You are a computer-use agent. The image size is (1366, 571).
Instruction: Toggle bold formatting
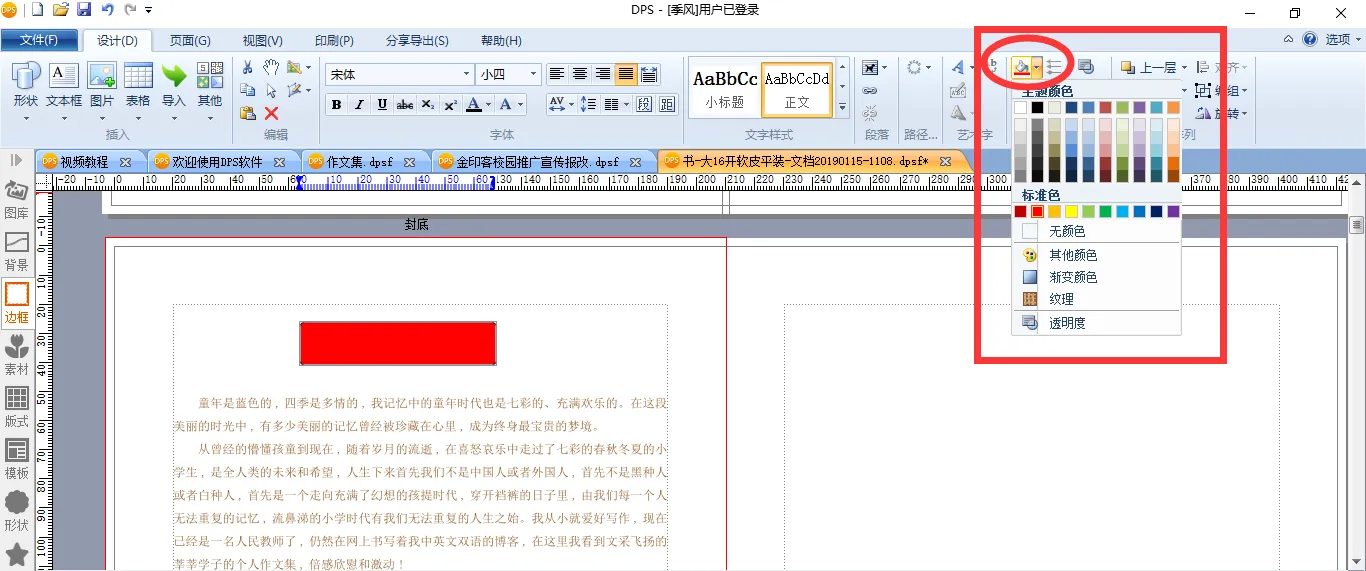point(336,104)
